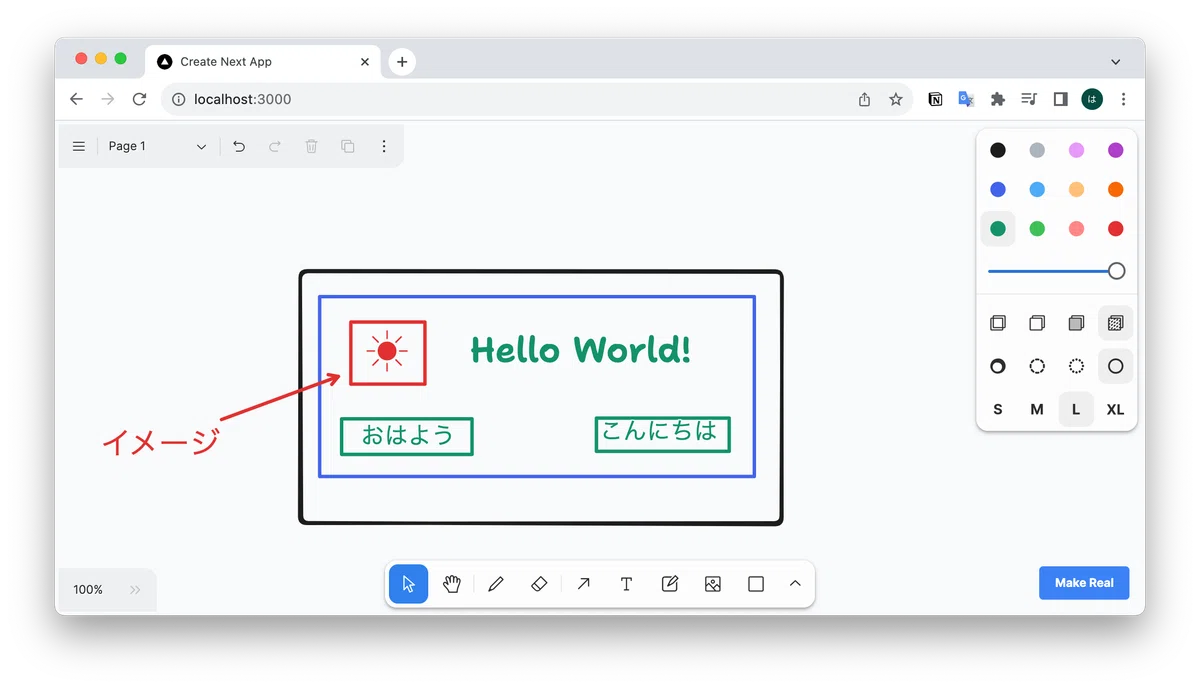Expand the navigation panel double chevron
The width and height of the screenshot is (1200, 688).
coord(135,590)
